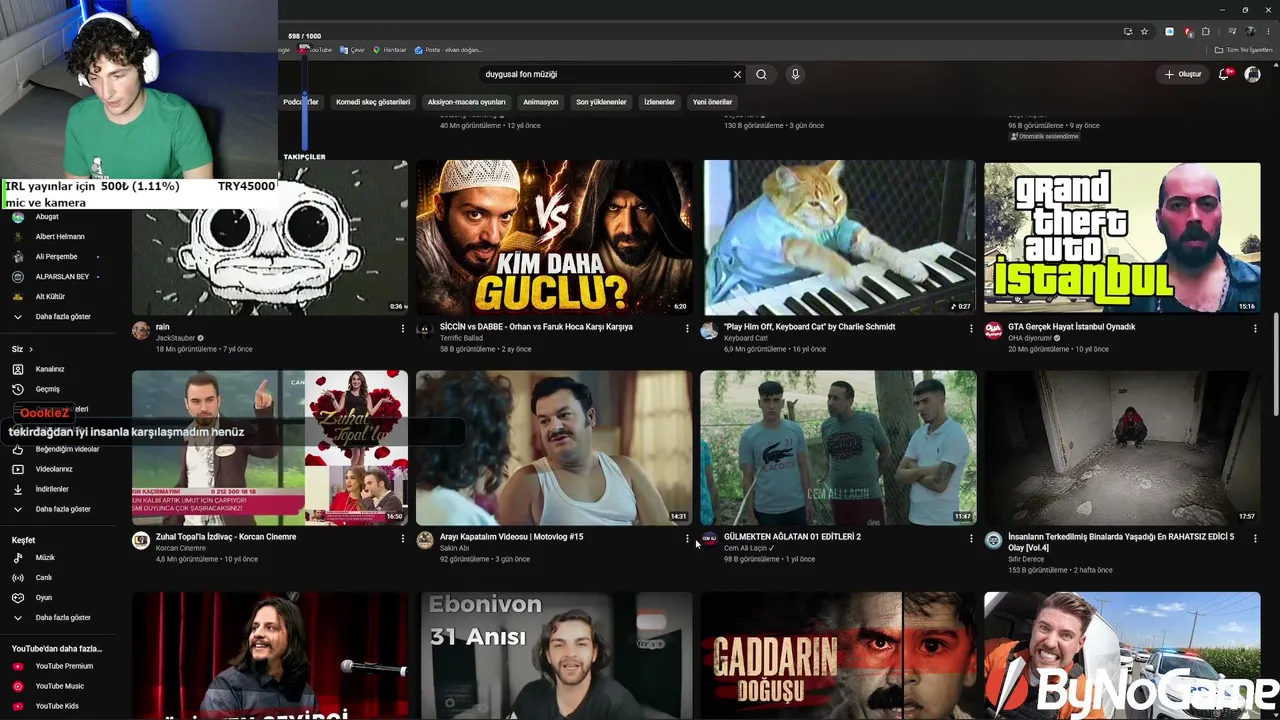This screenshot has height=720, width=1280.
Task: Open YouTube Kids from the sidebar
Action: coord(58,706)
